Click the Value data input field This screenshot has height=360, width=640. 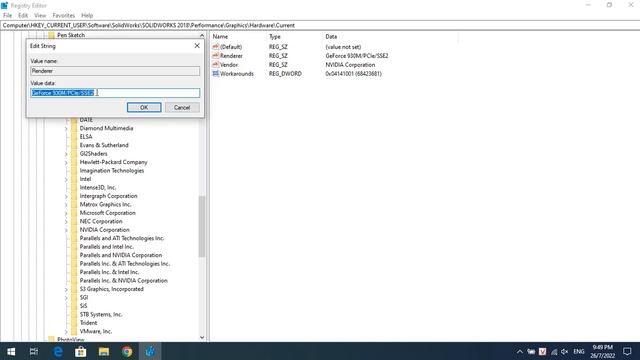click(115, 93)
